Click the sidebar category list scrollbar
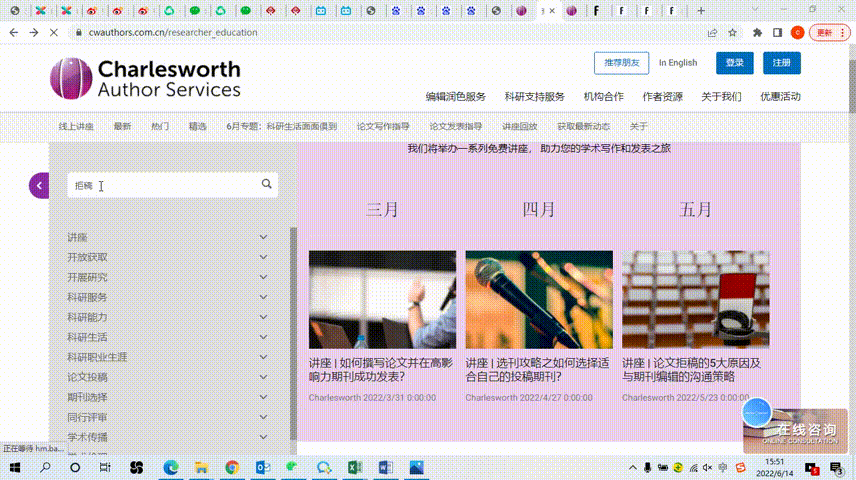This screenshot has width=856, height=480. pyautogui.click(x=293, y=334)
